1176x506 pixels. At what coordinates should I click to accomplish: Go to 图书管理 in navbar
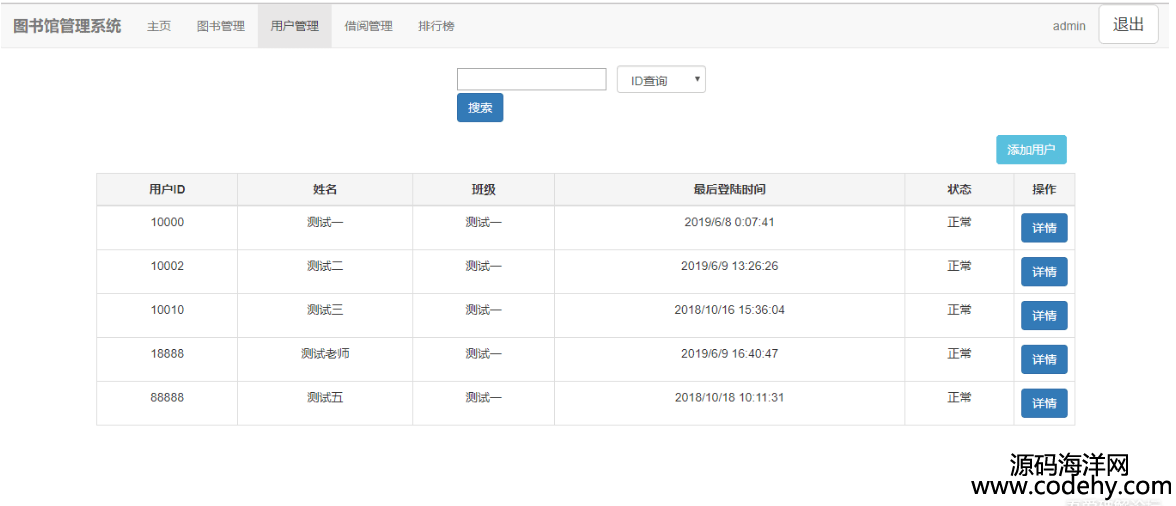point(221,26)
